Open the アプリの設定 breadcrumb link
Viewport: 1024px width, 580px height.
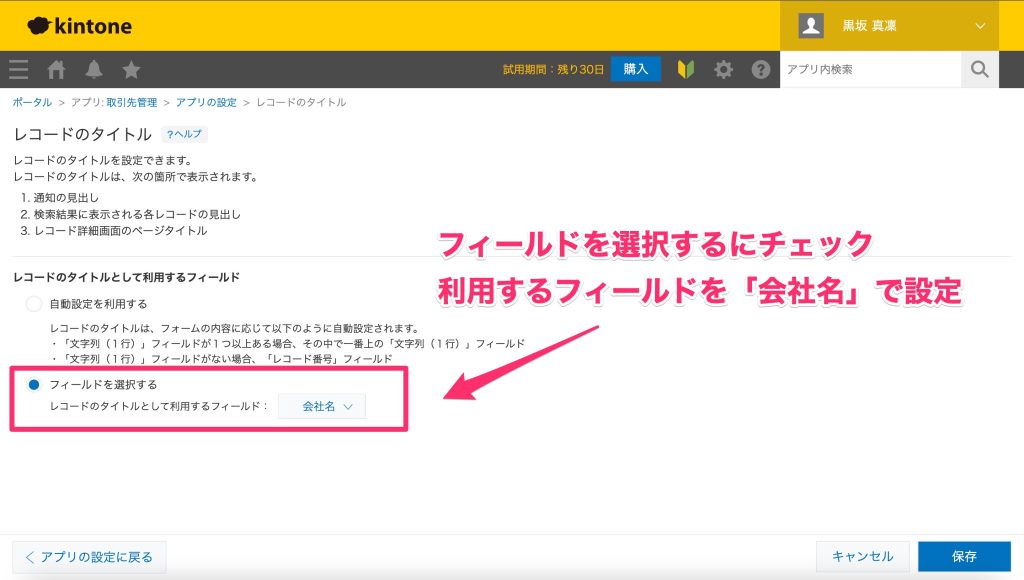206,103
